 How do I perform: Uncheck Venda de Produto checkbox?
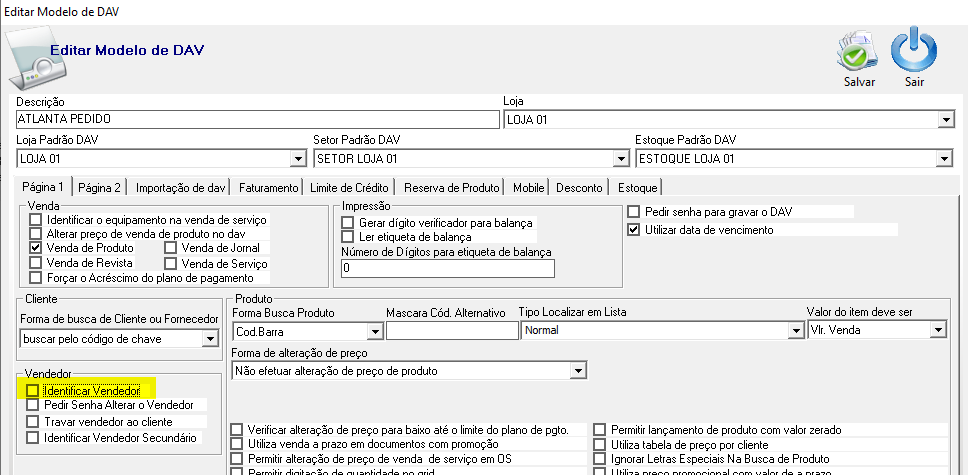[x=36, y=248]
